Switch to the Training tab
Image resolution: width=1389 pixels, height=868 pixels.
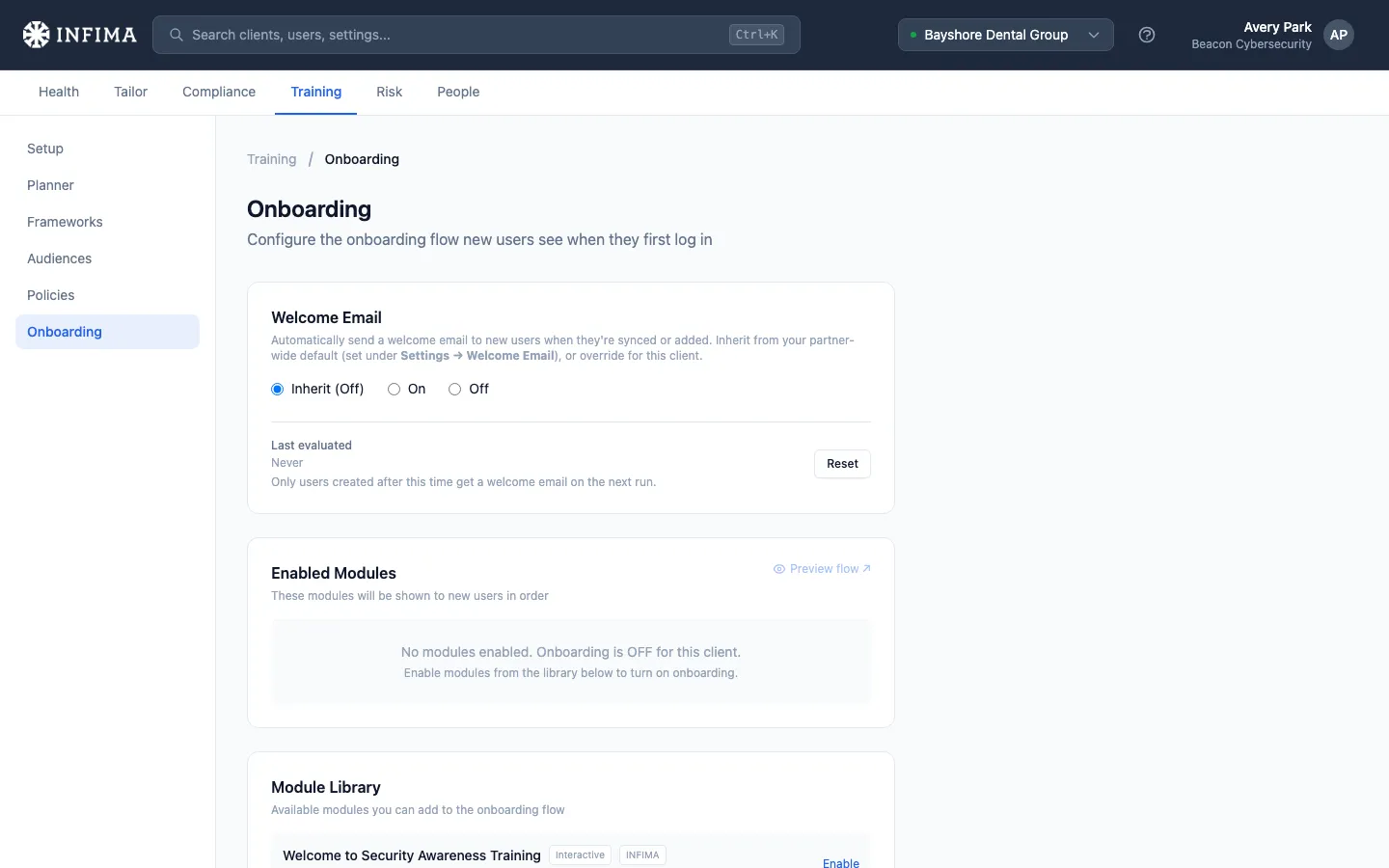(316, 92)
